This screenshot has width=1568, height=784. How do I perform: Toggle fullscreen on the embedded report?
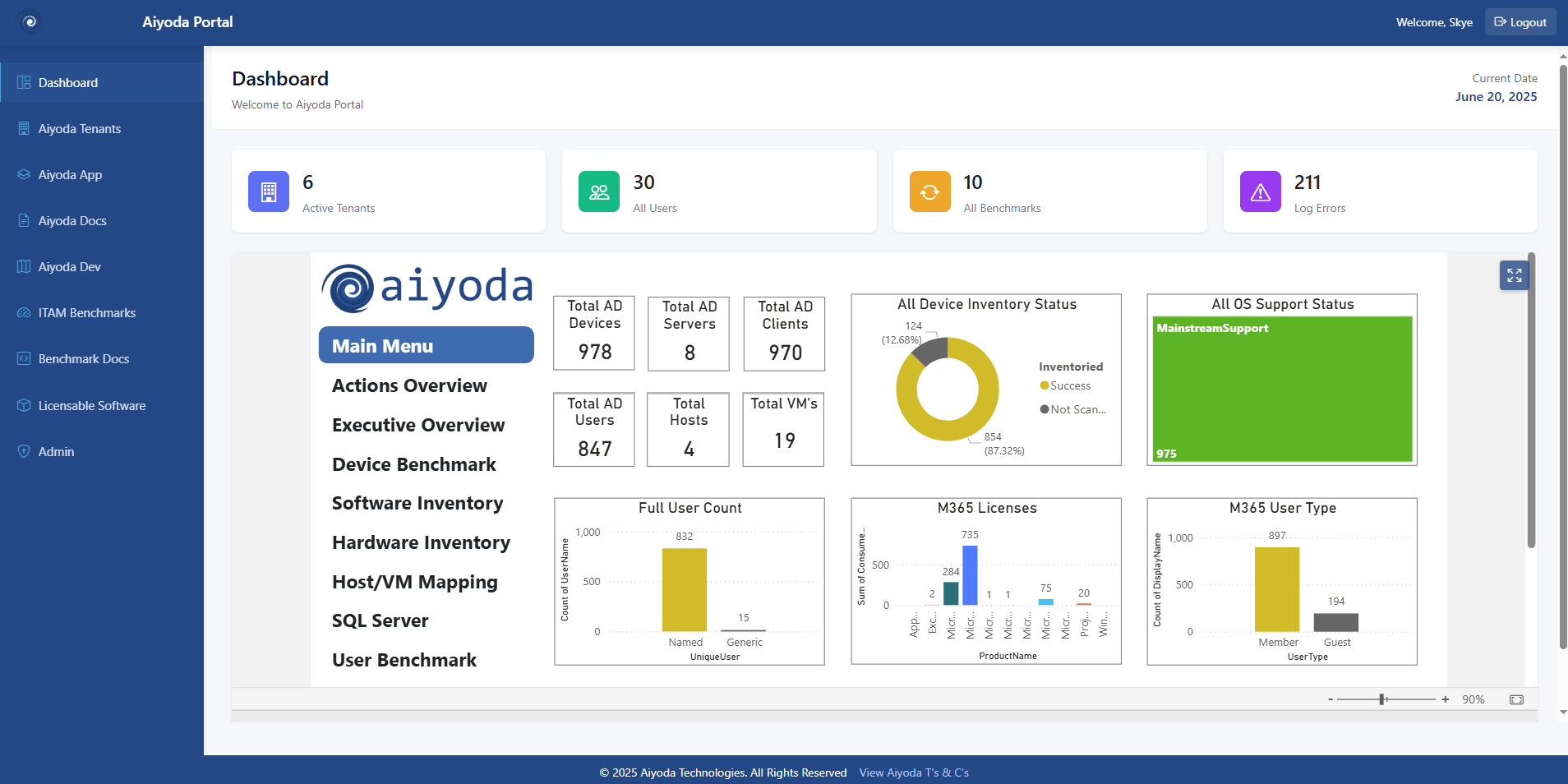pyautogui.click(x=1515, y=274)
